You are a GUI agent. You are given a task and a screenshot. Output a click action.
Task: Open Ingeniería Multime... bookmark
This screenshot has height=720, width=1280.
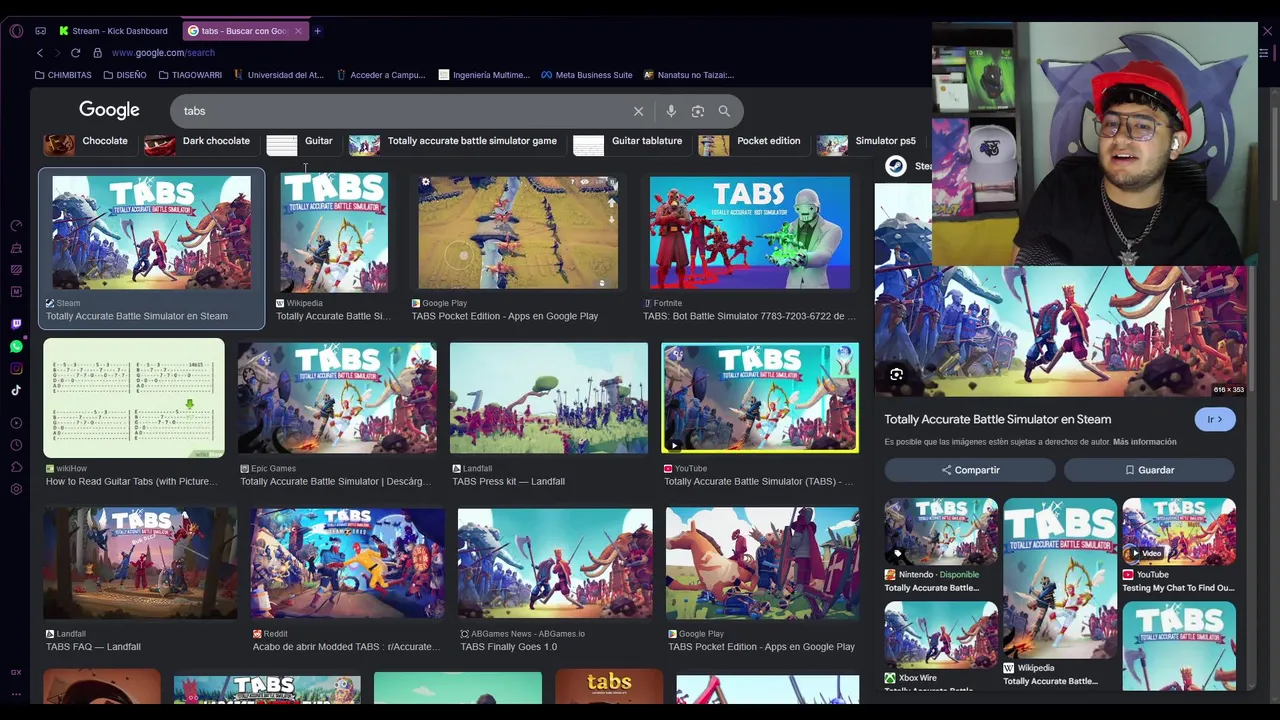(484, 75)
